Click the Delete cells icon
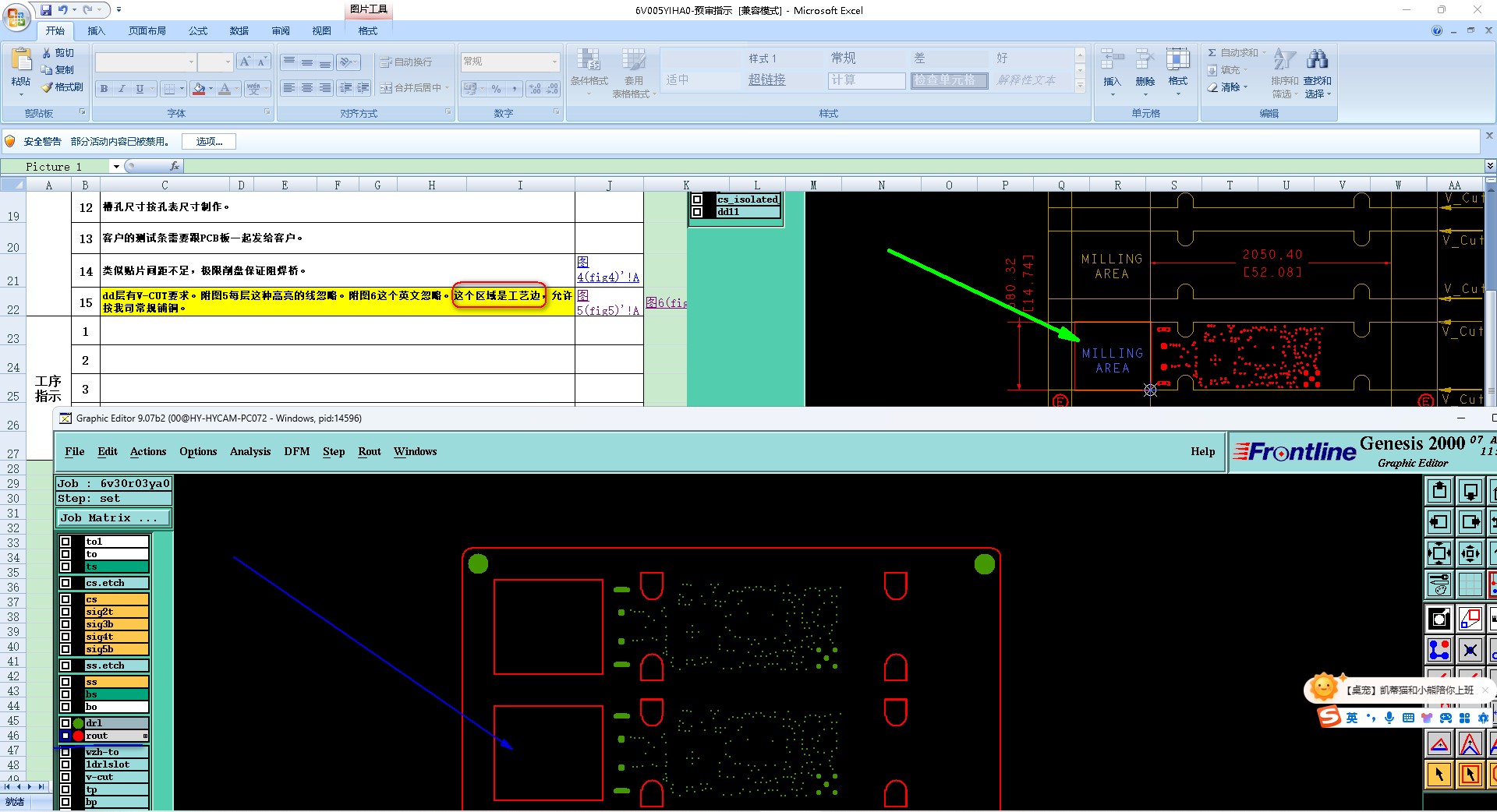Image resolution: width=1497 pixels, height=812 pixels. (x=1145, y=59)
